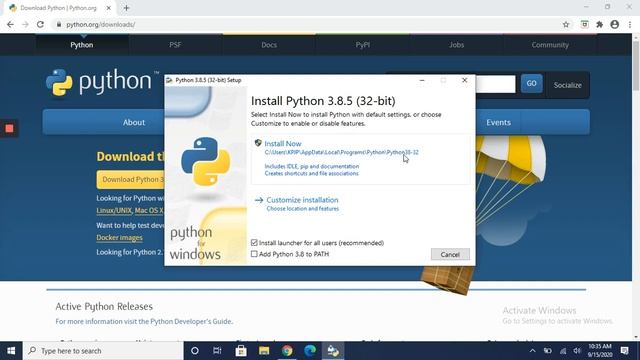
Task: Click the taskbar clock and date
Action: [x=600, y=351]
